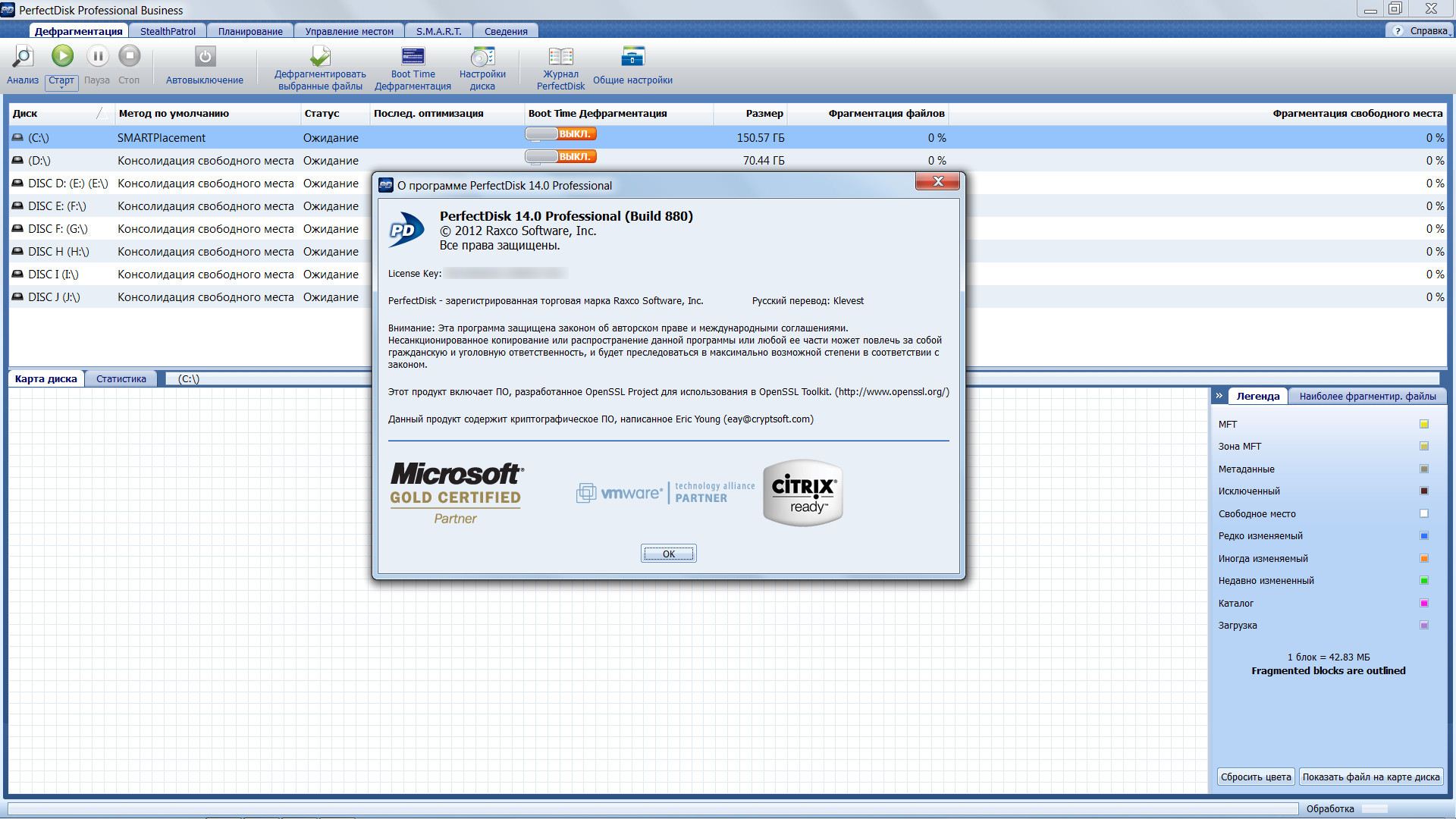Toggle Boot Time defrag for drive C:
Image resolution: width=1456 pixels, height=819 pixels.
(x=561, y=133)
